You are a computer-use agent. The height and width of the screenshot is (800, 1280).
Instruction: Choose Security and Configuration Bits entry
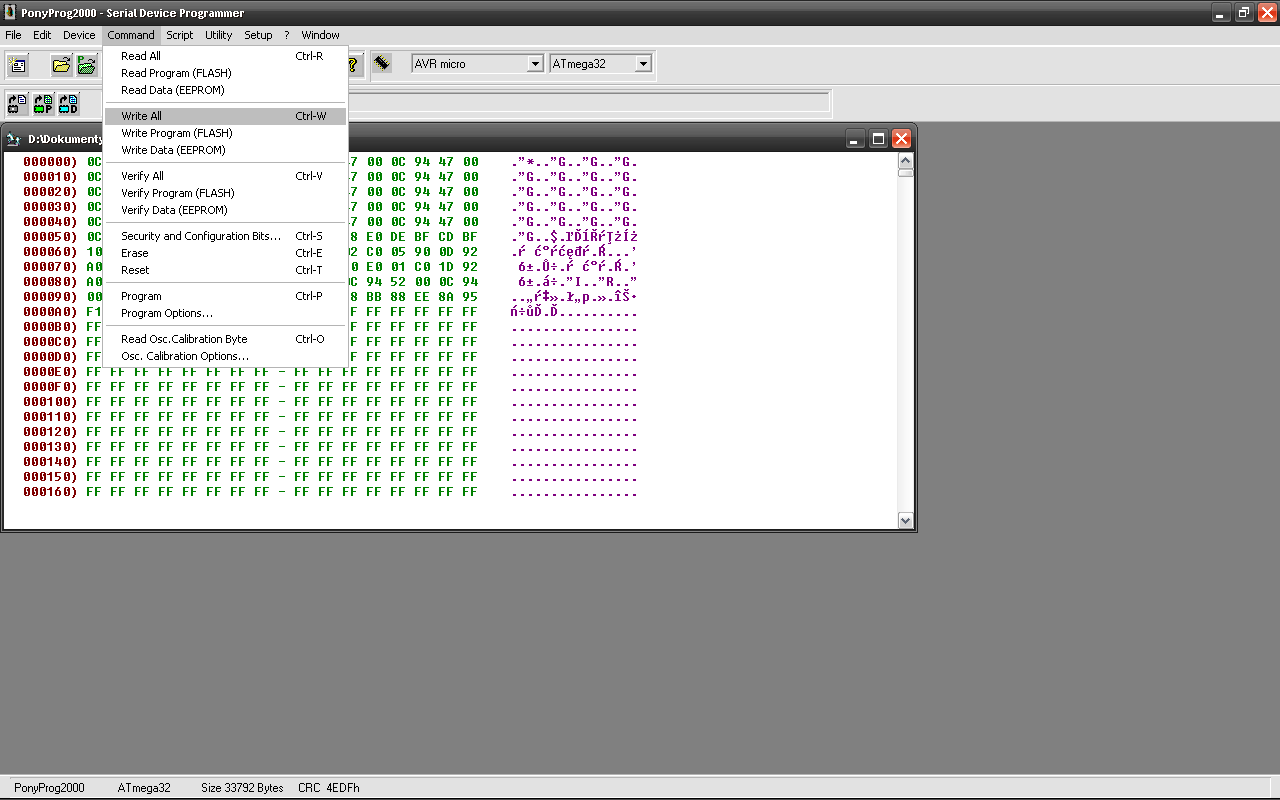[200, 236]
